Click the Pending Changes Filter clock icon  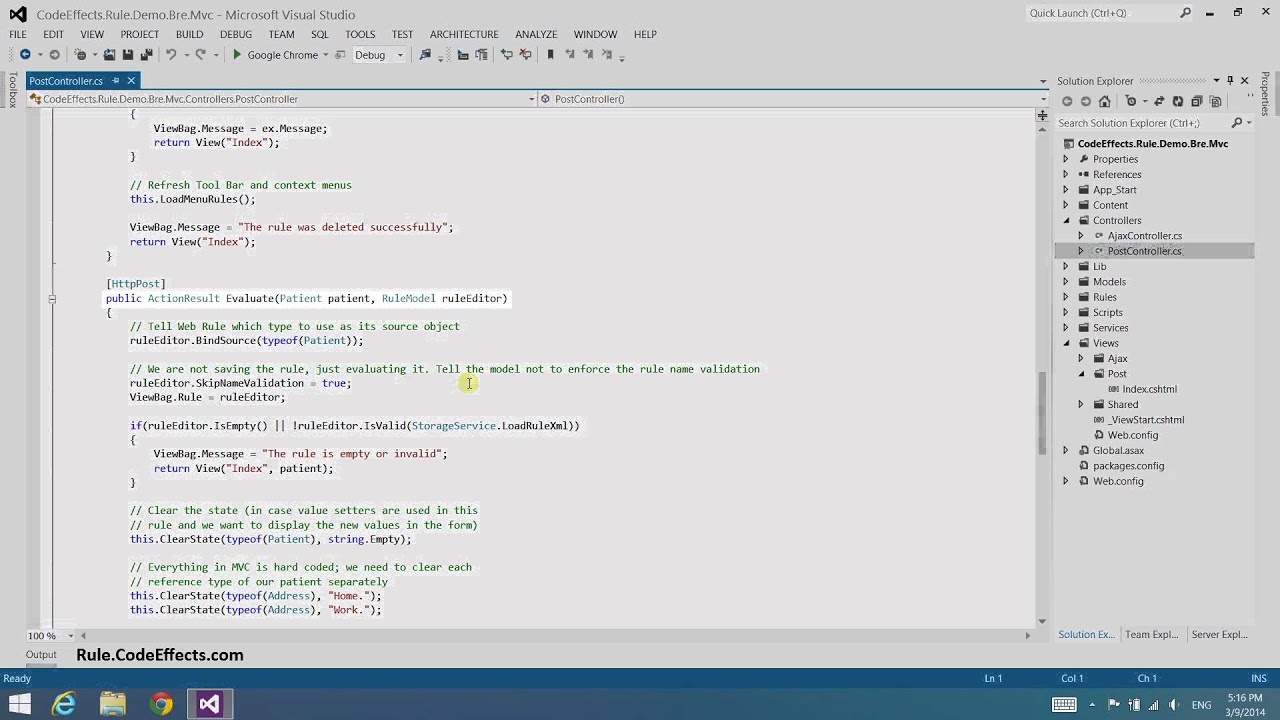[1131, 101]
